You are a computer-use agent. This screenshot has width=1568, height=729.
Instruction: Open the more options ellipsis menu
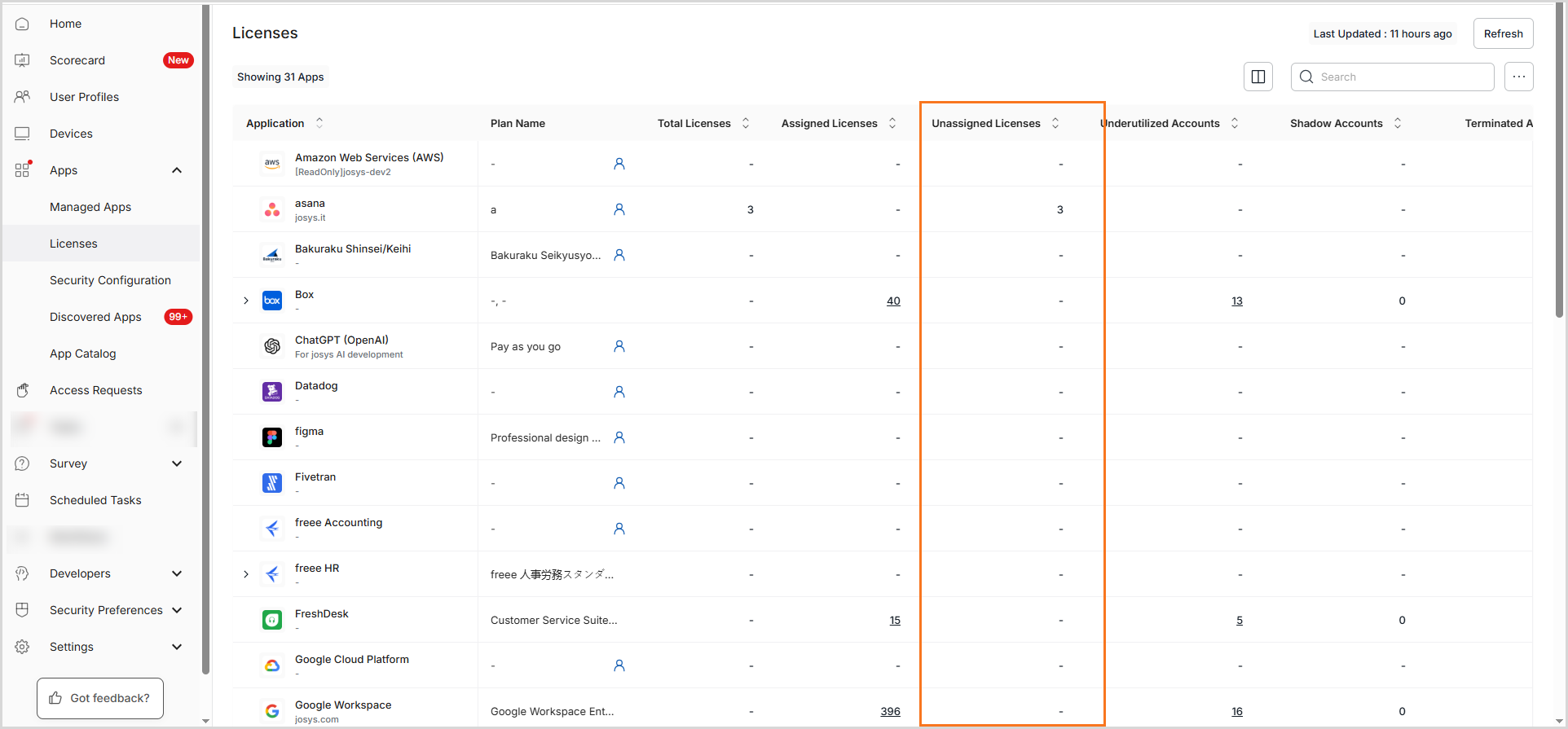tap(1519, 77)
